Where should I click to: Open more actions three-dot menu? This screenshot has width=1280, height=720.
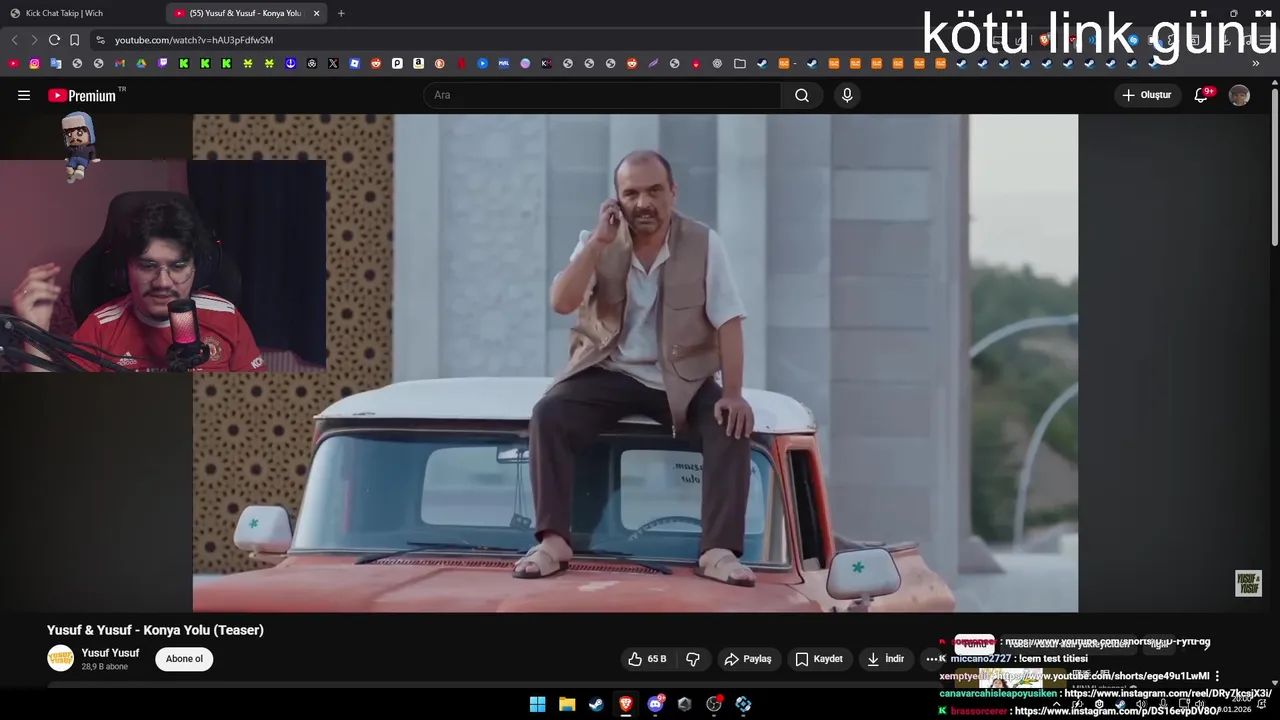pyautogui.click(x=932, y=659)
